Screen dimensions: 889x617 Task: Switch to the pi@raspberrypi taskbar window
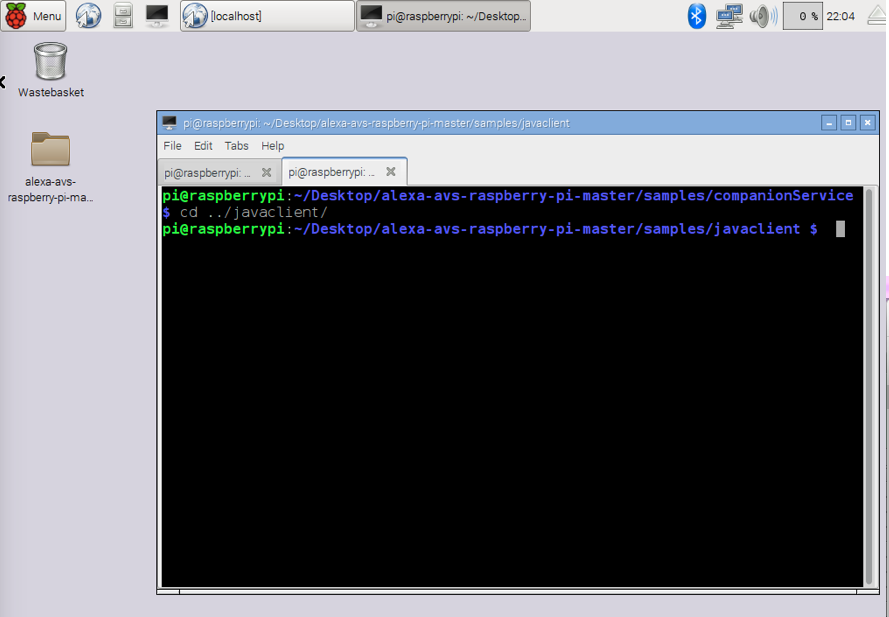click(443, 16)
